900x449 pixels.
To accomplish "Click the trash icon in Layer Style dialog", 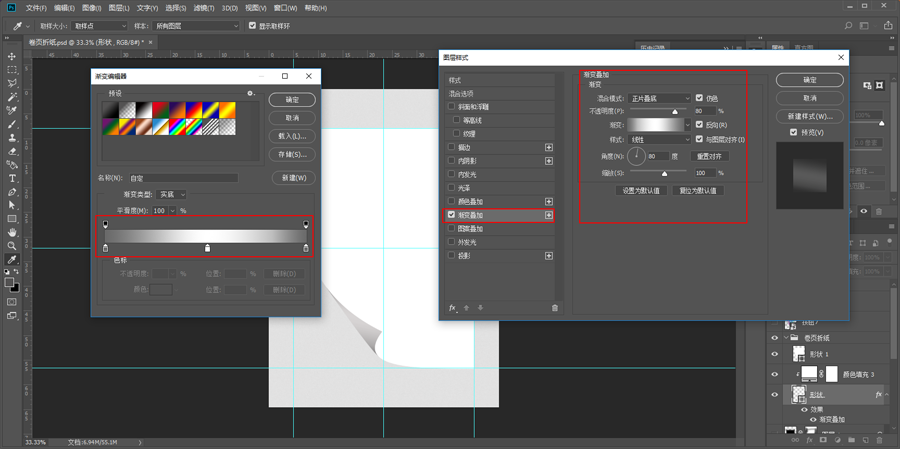I will tap(555, 308).
